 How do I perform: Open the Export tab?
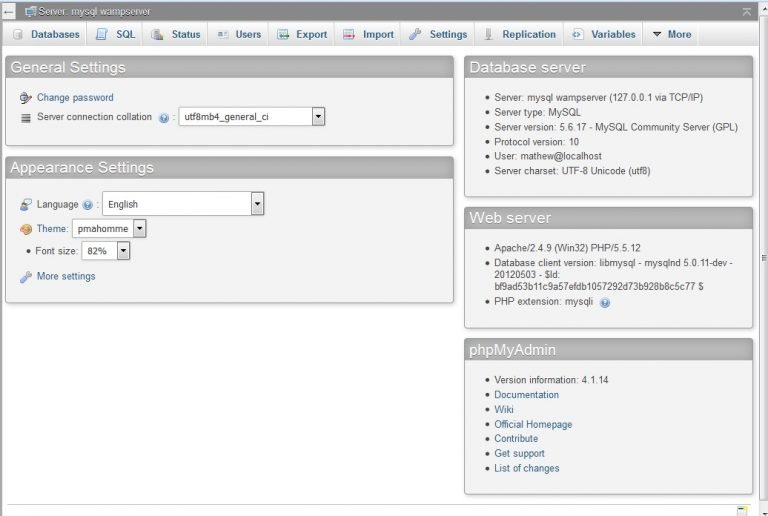point(302,34)
